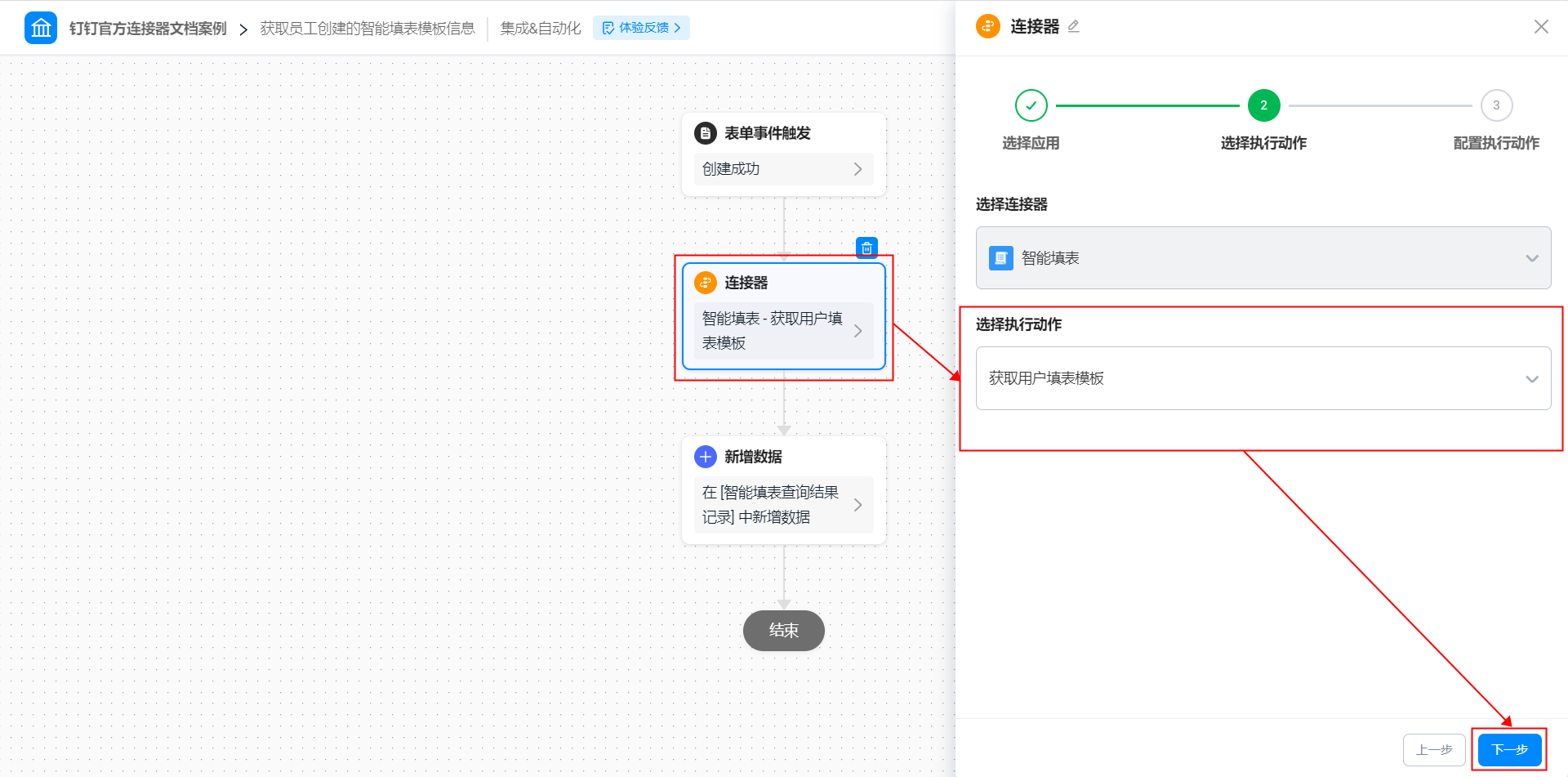Expand the 在 [智能填表查询结果记录] 中新增数据 row

[784, 505]
